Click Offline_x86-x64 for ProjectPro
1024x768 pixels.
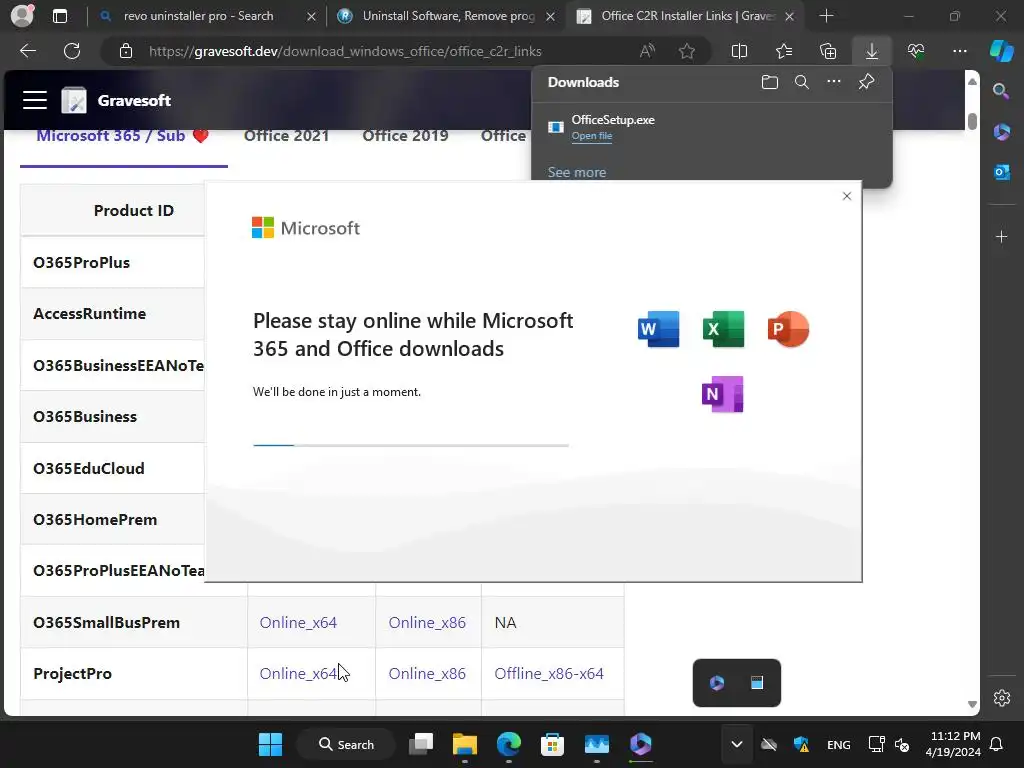(549, 673)
